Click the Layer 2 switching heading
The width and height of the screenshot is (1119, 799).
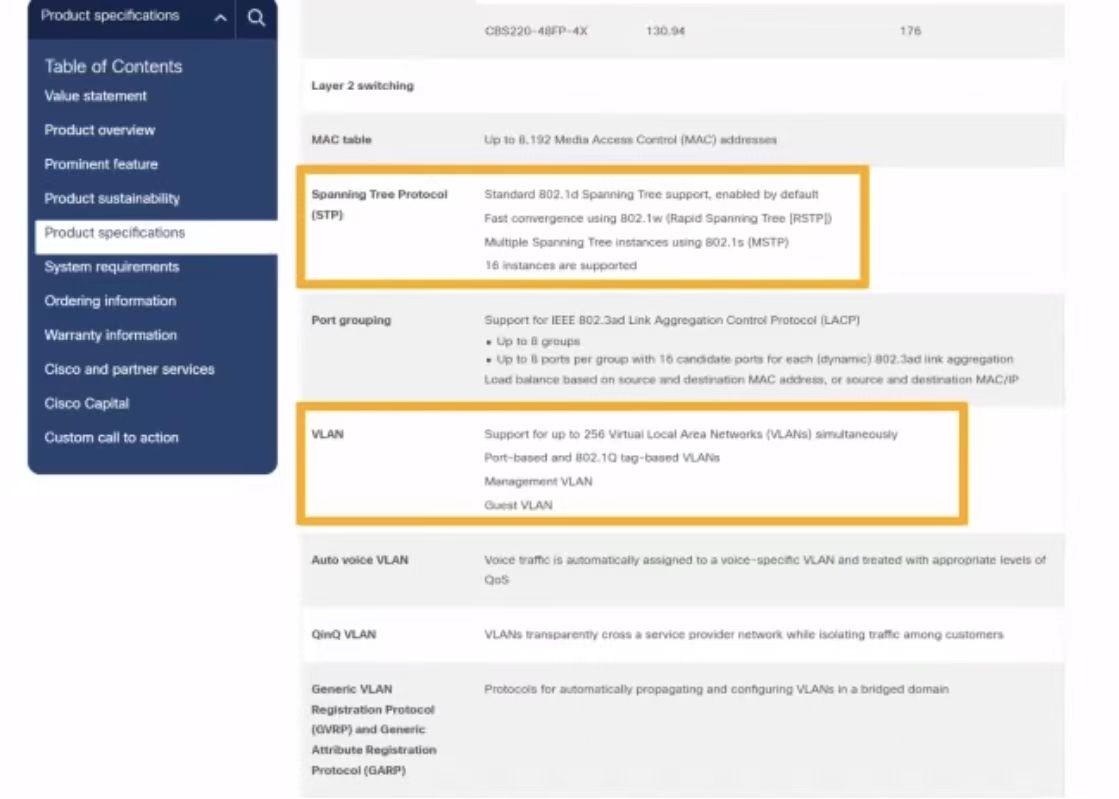point(363,86)
